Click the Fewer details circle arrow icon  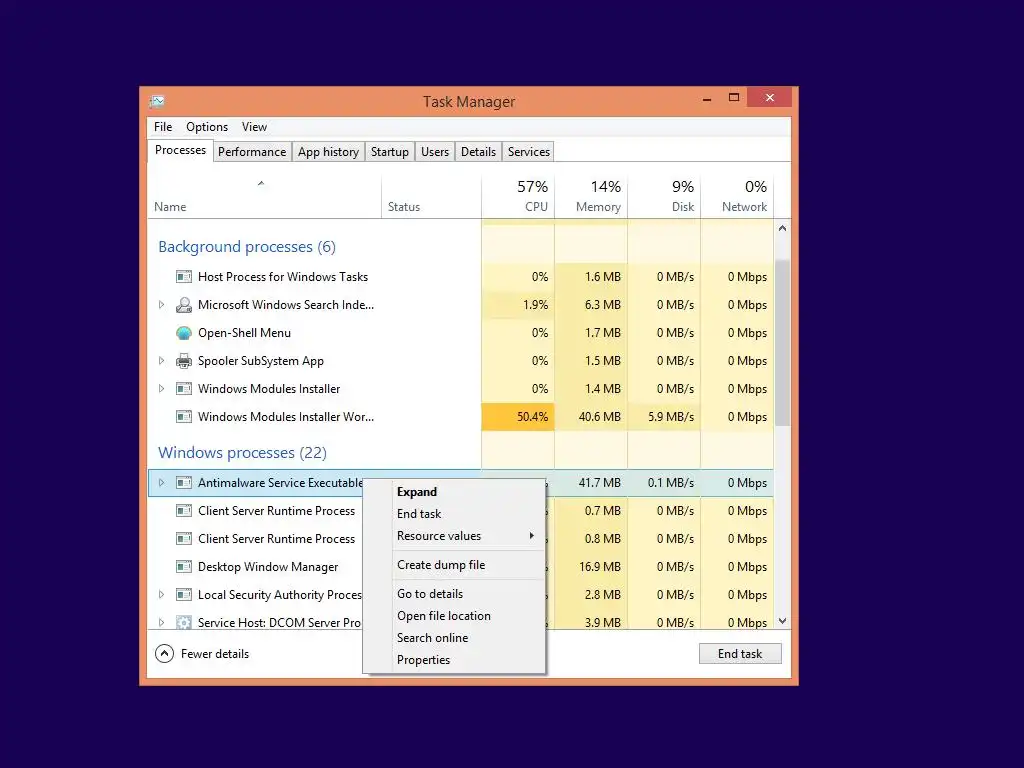click(x=165, y=654)
